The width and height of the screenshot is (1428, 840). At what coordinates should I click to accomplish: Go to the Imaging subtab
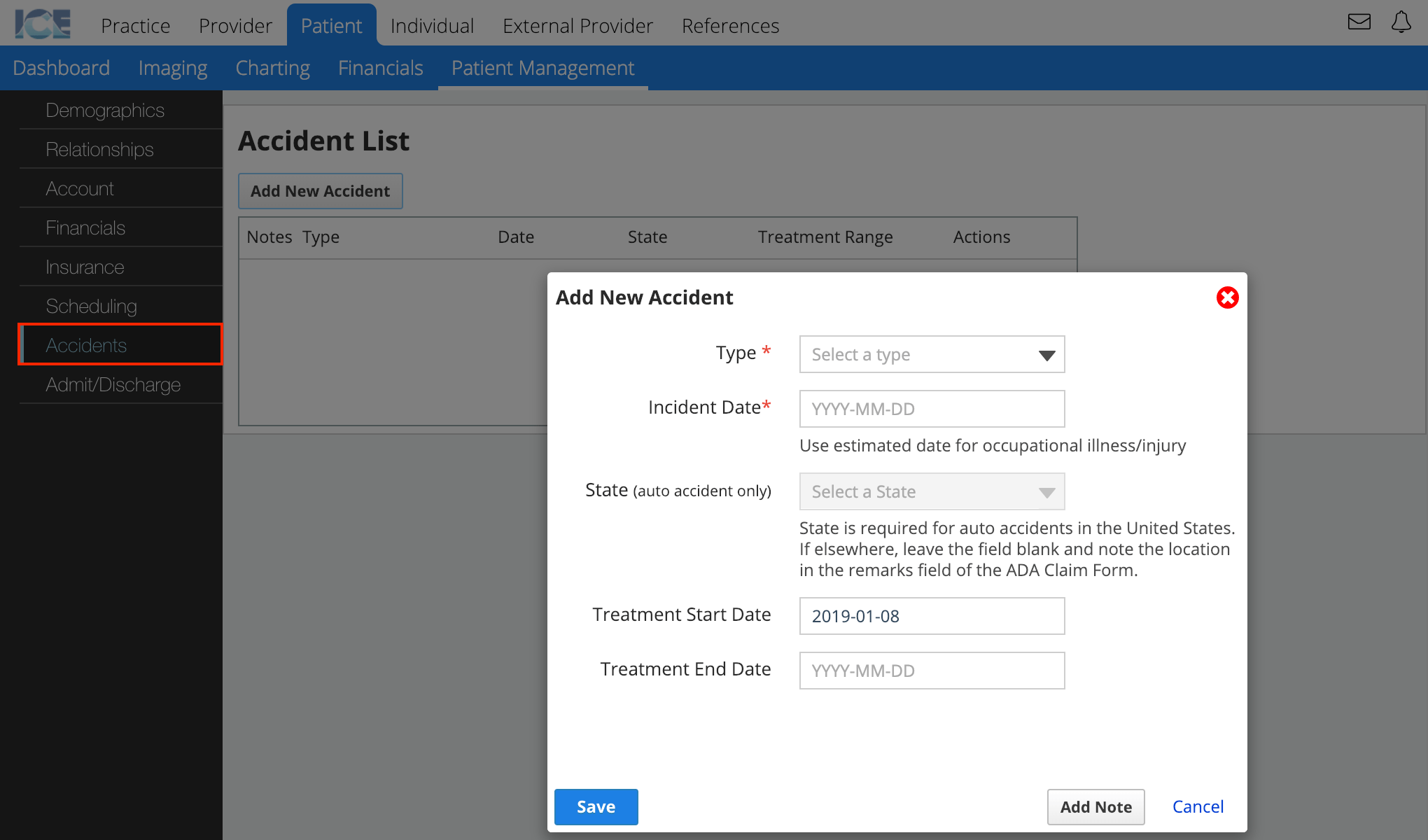(x=173, y=68)
